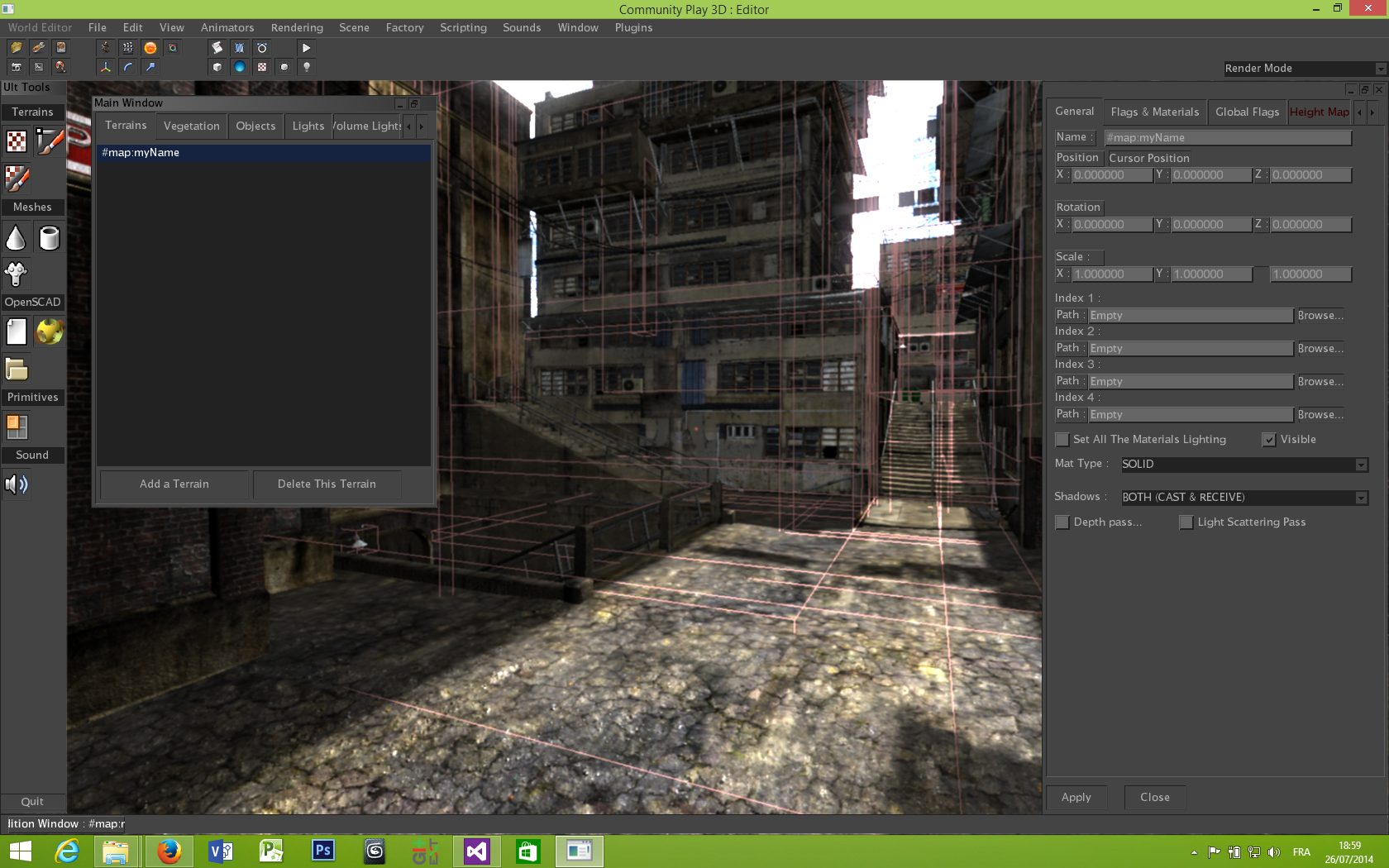The width and height of the screenshot is (1389, 868).
Task: Enable Set All The Materials Lighting
Action: point(1062,439)
